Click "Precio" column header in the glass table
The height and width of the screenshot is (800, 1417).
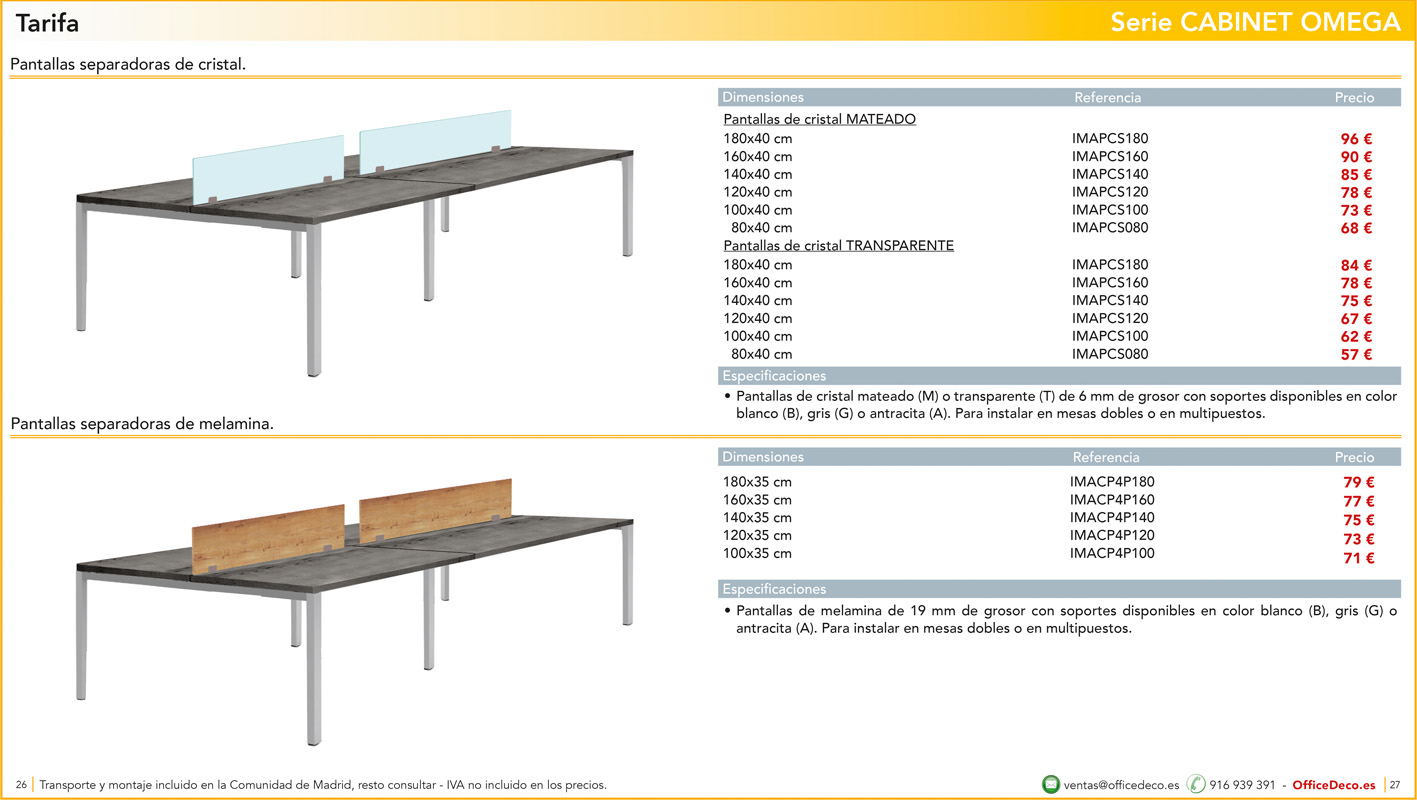(x=1354, y=98)
